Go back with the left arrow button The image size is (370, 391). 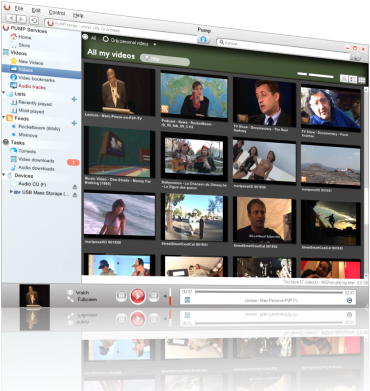[x=12, y=18]
